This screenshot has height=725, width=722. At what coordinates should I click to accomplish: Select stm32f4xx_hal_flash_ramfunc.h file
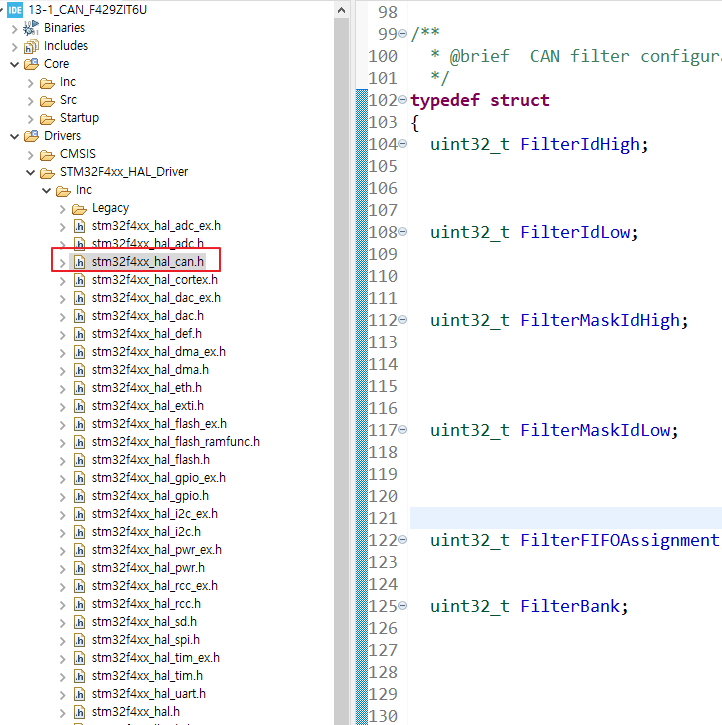[x=175, y=442]
